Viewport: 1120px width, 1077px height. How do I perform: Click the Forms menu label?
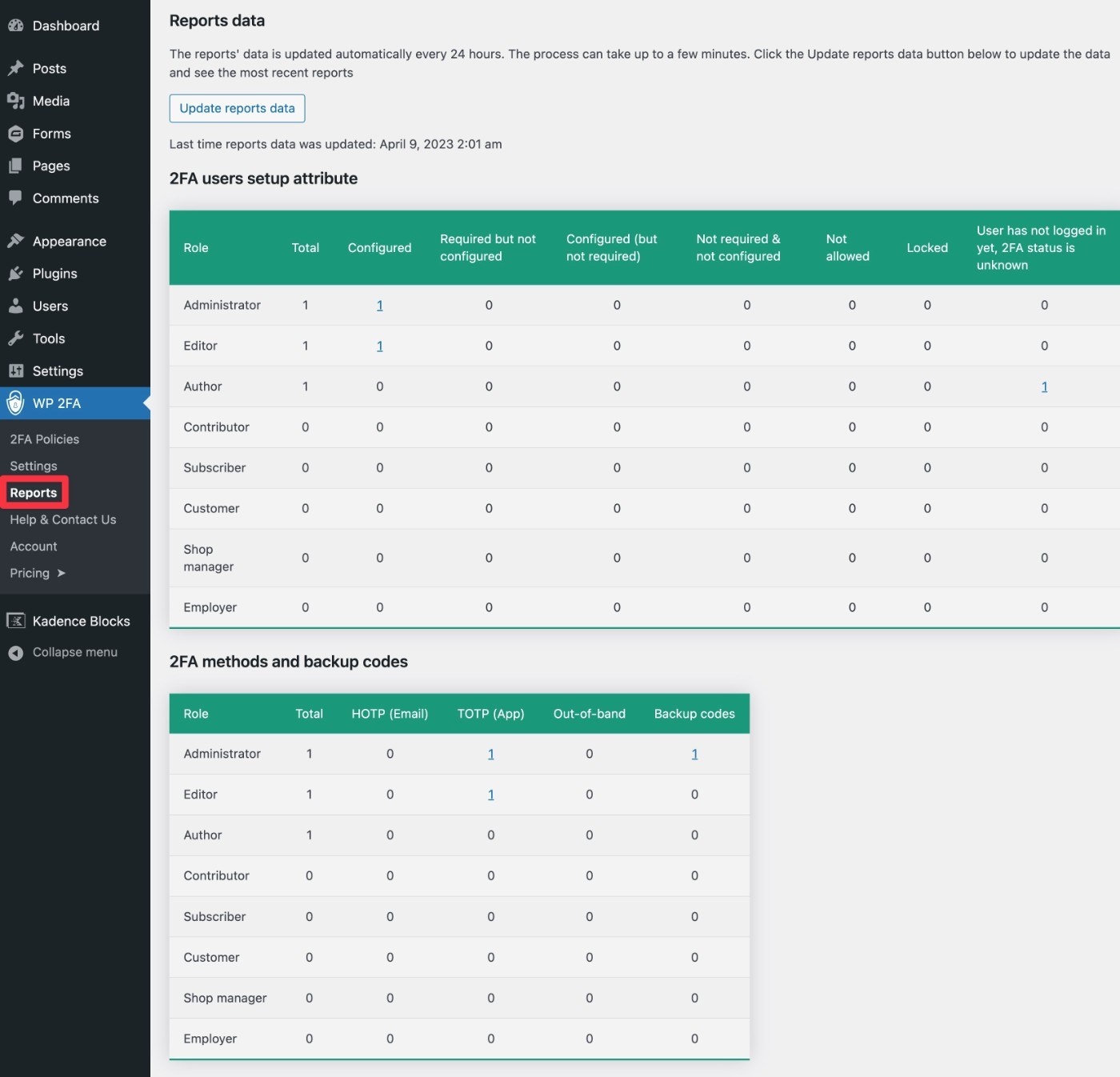pos(52,134)
